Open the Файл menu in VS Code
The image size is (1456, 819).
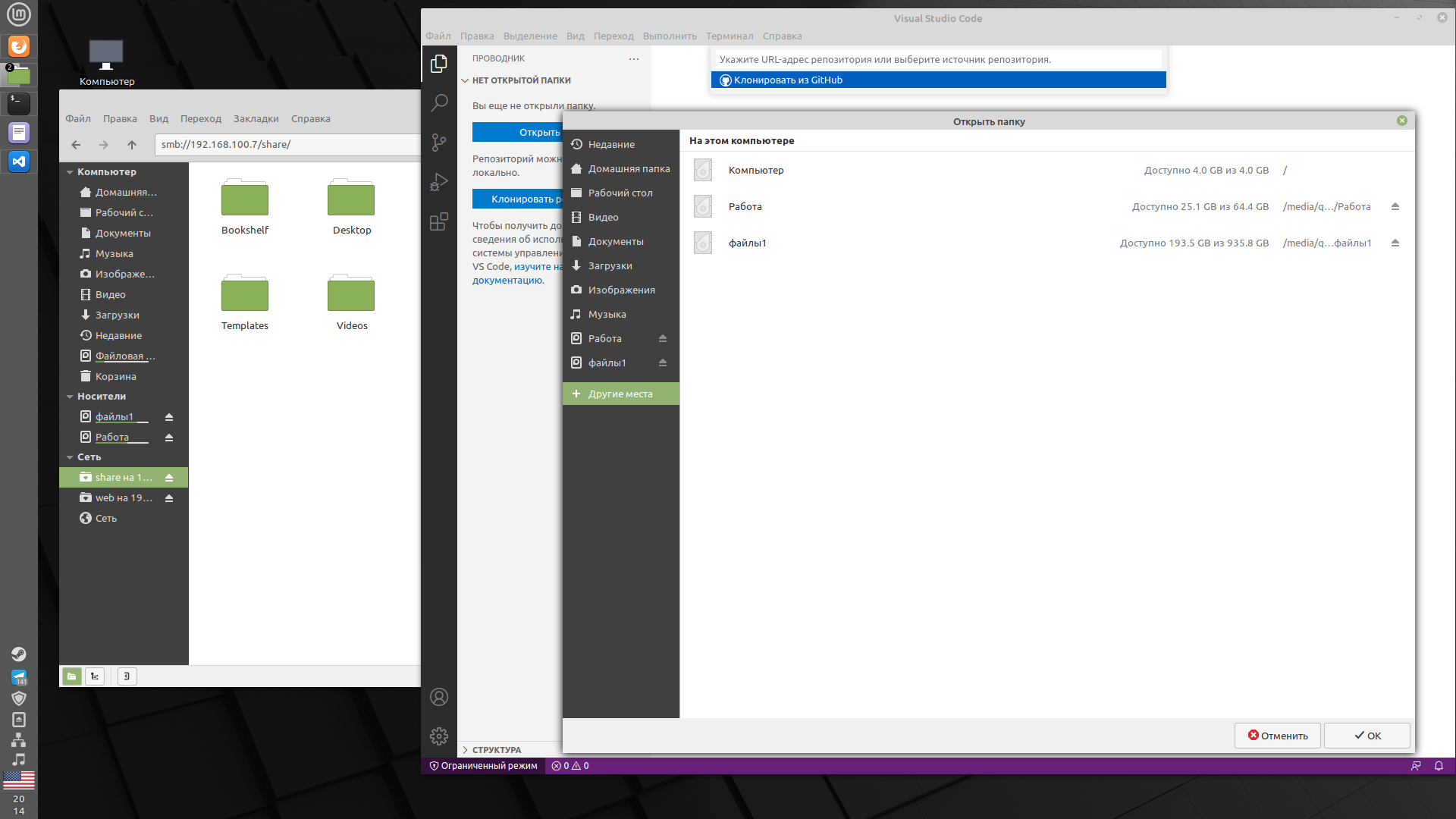438,36
